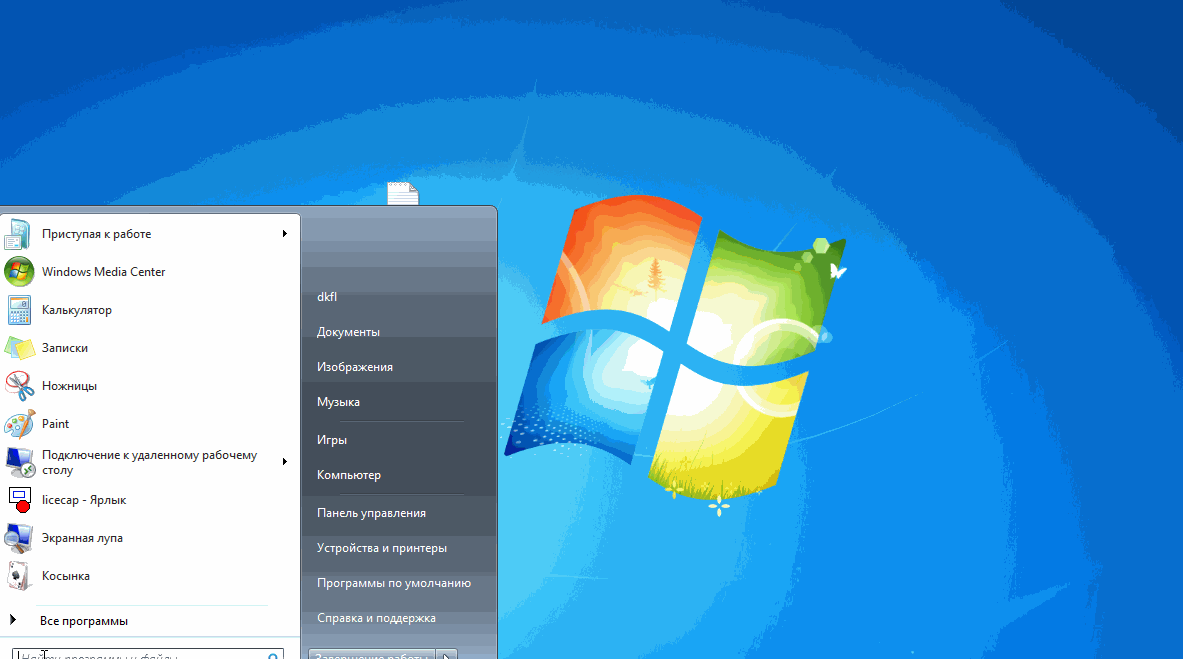Click Все программы label
This screenshot has width=1183, height=659.
point(84,621)
